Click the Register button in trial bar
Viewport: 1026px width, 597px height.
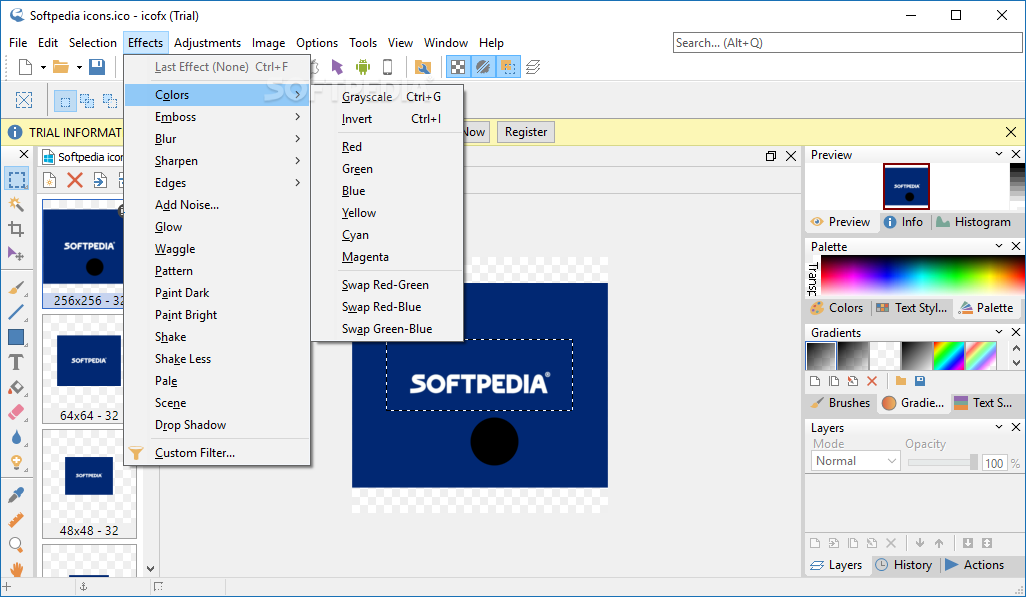coord(525,132)
